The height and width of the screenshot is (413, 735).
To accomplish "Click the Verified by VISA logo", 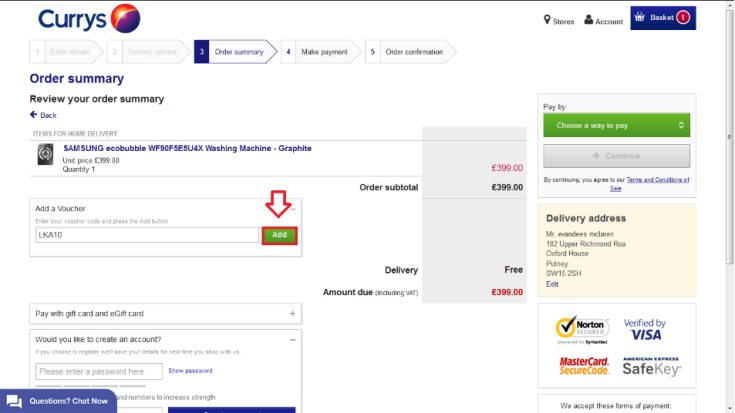I will coord(645,330).
